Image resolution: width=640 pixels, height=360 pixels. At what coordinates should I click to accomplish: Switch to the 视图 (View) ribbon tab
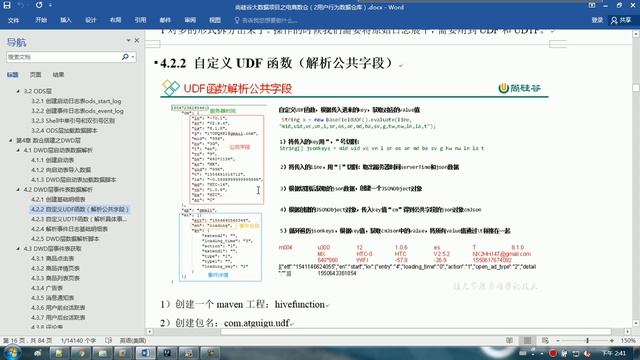[x=215, y=20]
